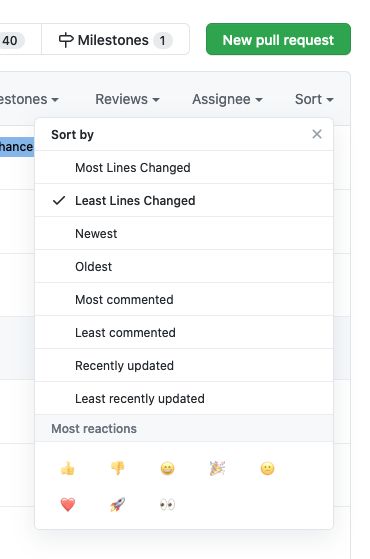The width and height of the screenshot is (370, 559).
Task: Choose Least recently updated menu entry
Action: [x=184, y=398]
